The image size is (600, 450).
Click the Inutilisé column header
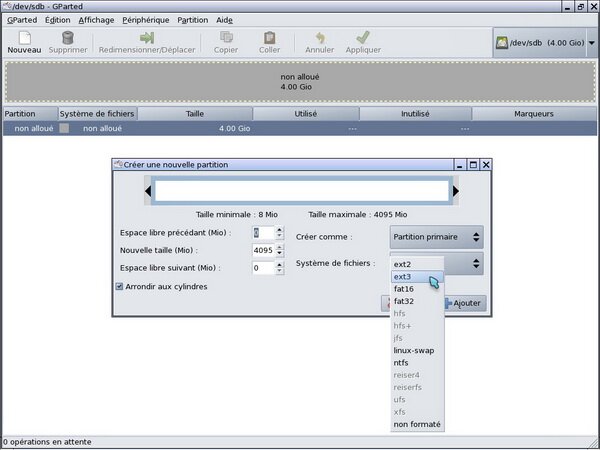coord(415,114)
